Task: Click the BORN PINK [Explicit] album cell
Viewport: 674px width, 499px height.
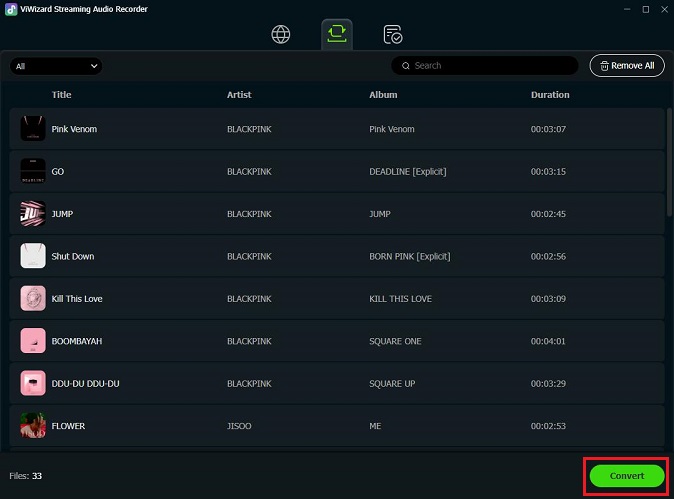Action: [x=410, y=256]
